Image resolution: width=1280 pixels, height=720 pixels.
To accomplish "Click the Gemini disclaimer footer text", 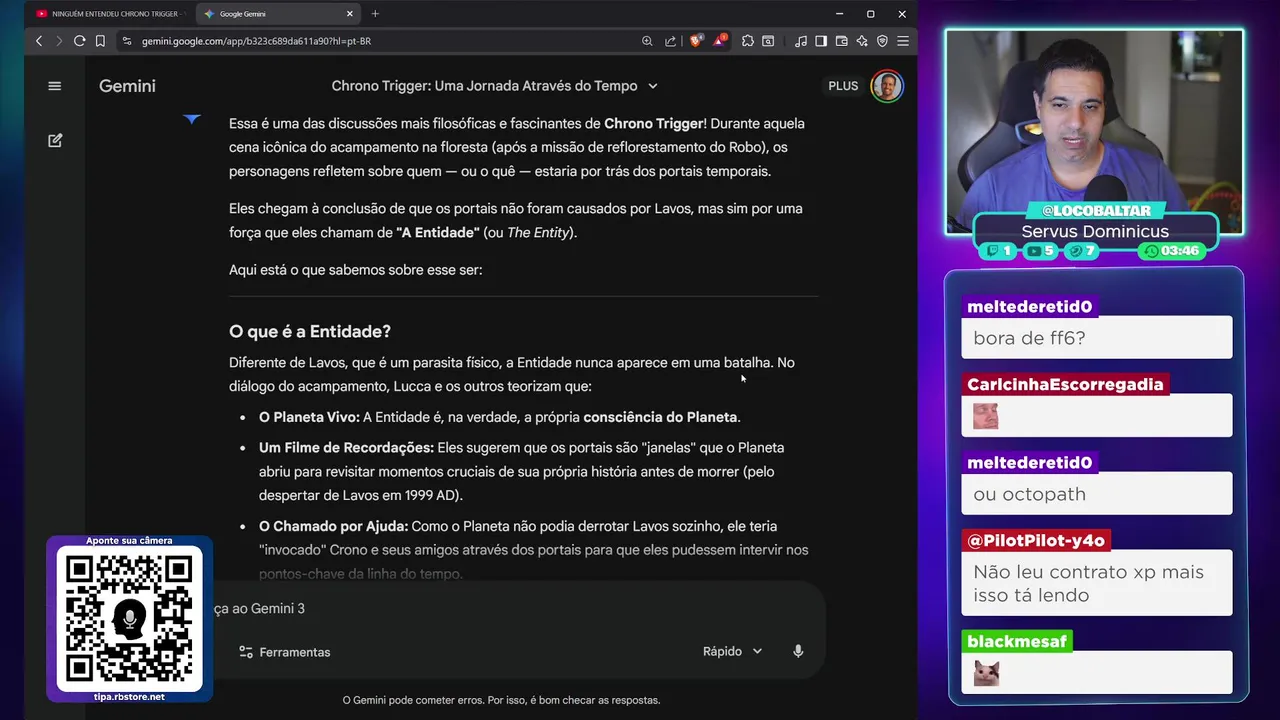I will [501, 700].
